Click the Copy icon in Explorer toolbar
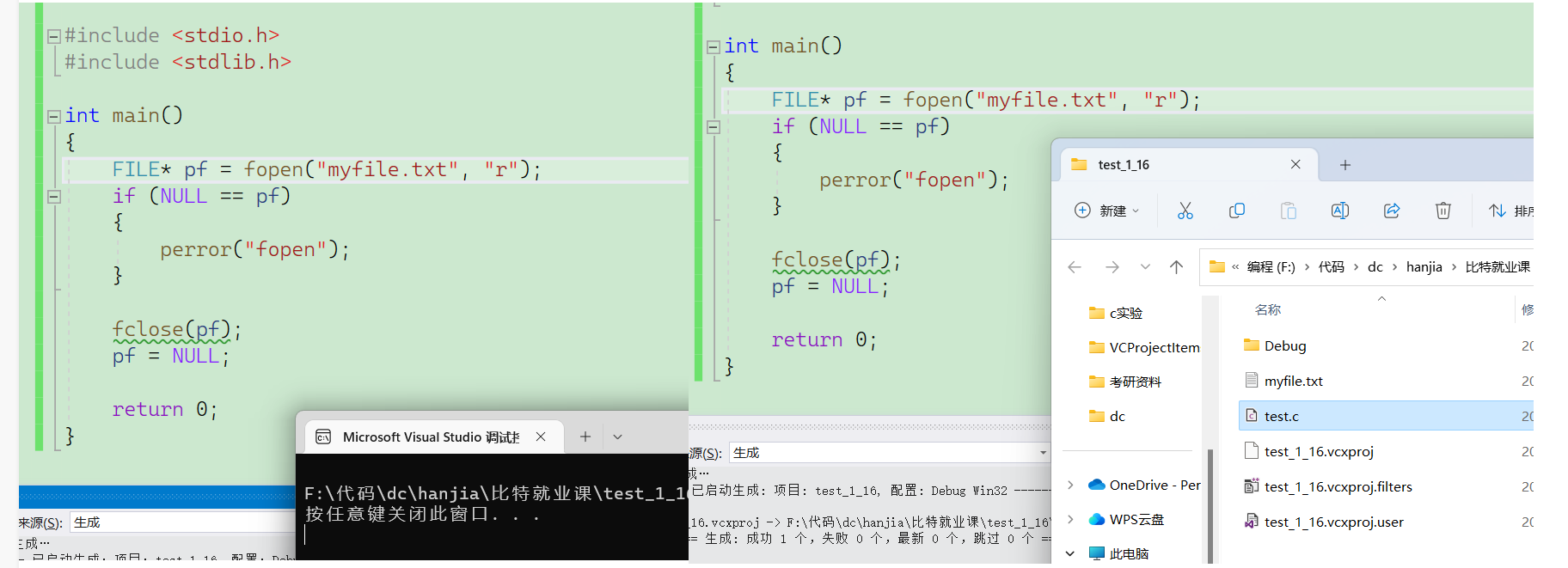1568x568 pixels. pos(1236,211)
